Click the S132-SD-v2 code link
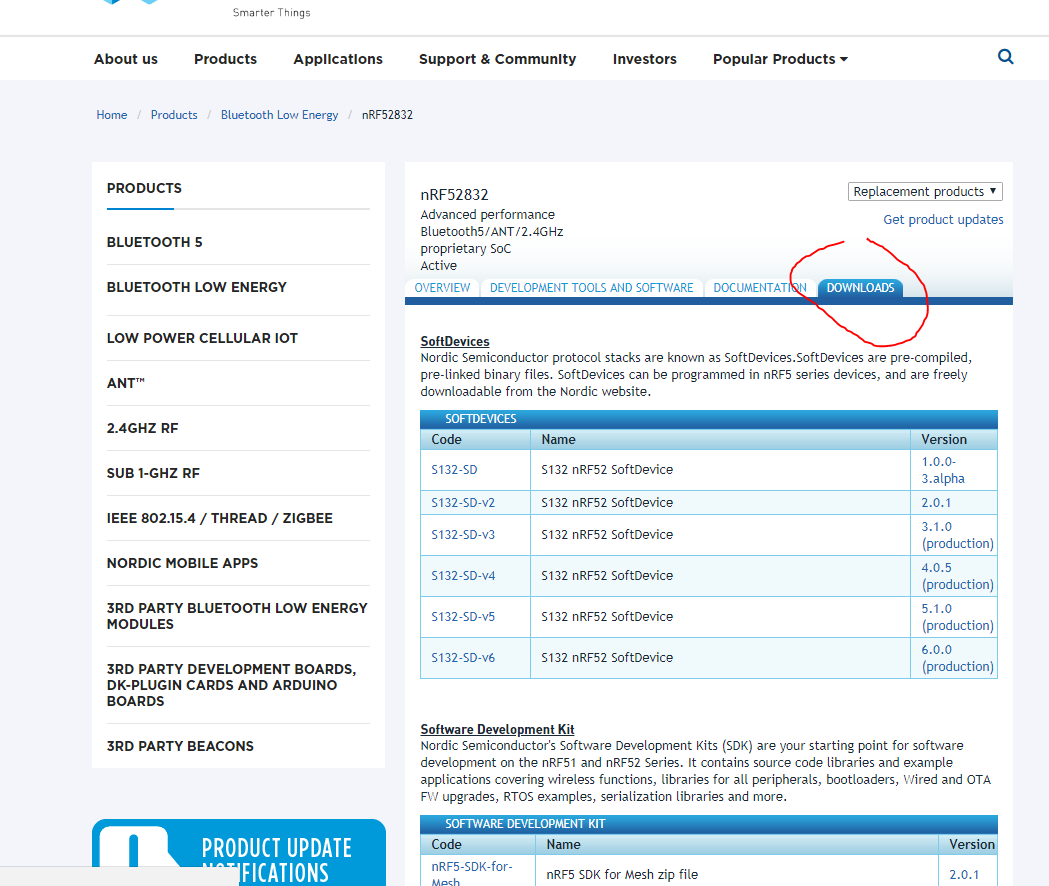1049x886 pixels. [463, 503]
